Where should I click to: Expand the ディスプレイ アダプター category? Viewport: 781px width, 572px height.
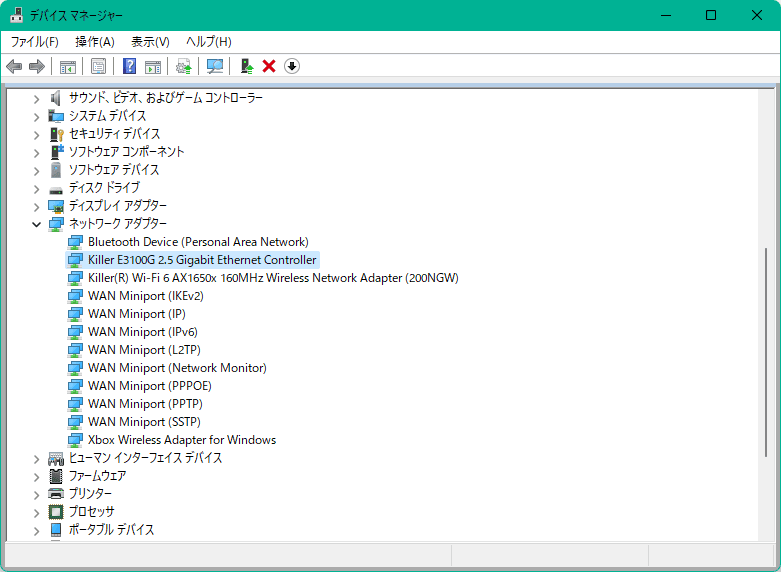37,206
